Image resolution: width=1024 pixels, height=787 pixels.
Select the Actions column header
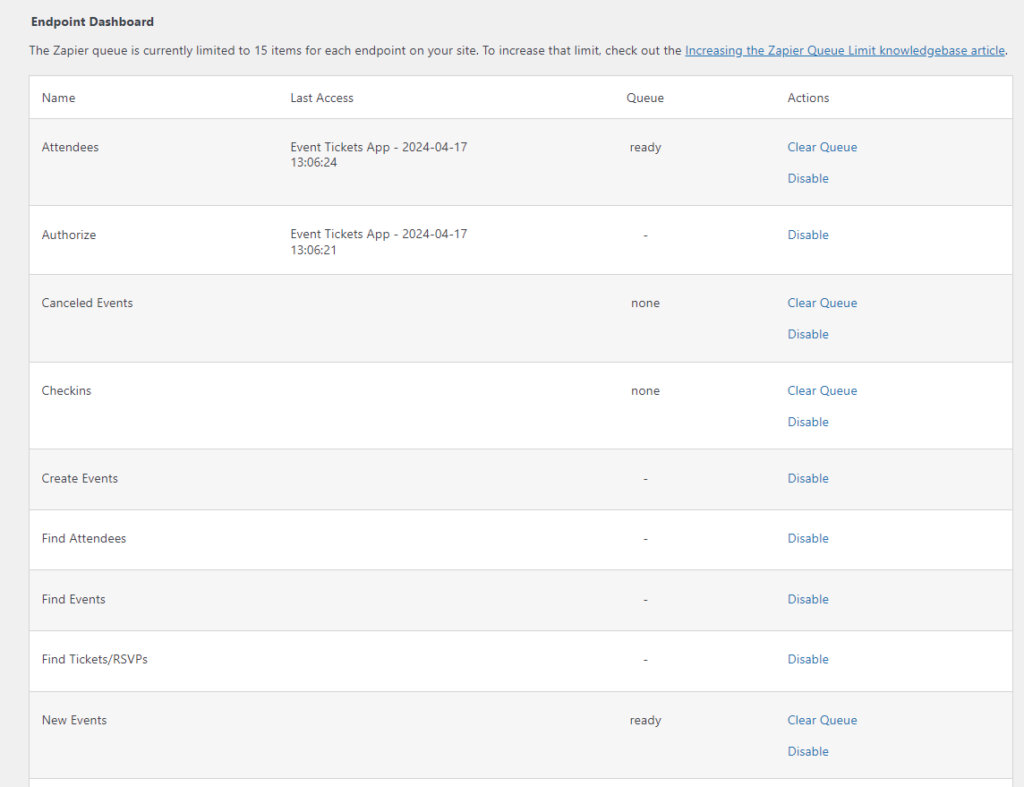pyautogui.click(x=808, y=97)
